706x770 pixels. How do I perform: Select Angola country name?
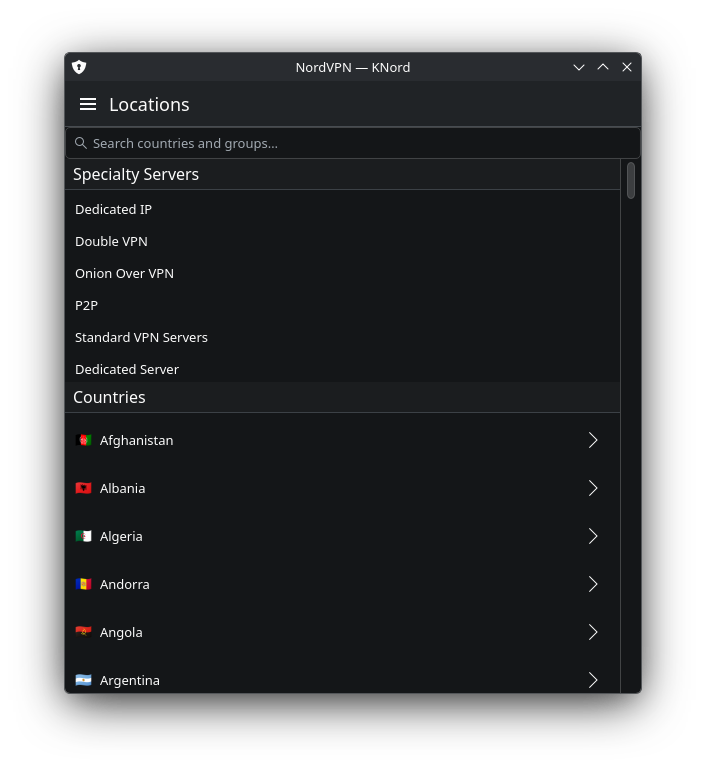point(121,632)
